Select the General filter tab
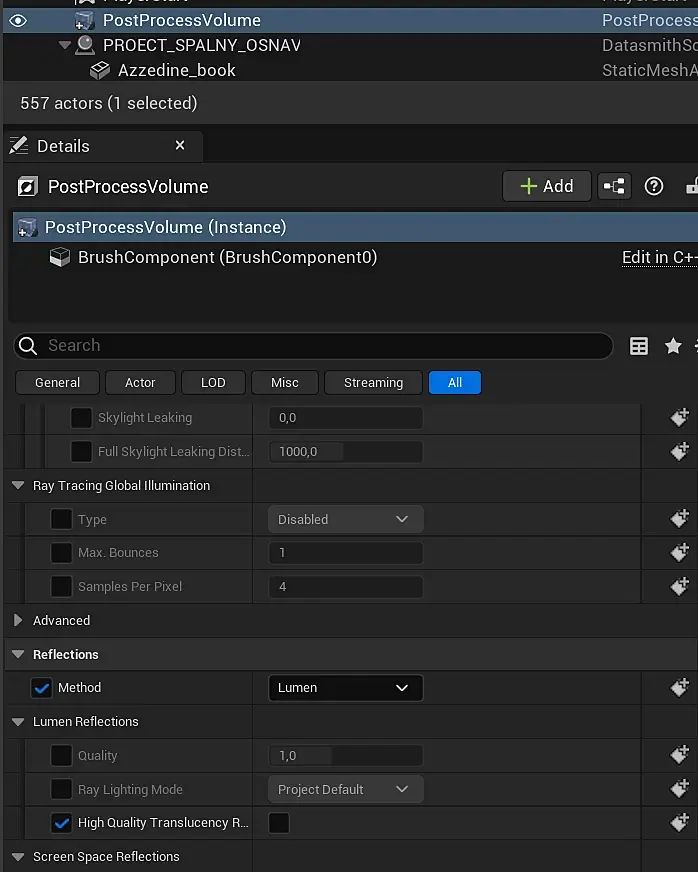 [58, 382]
